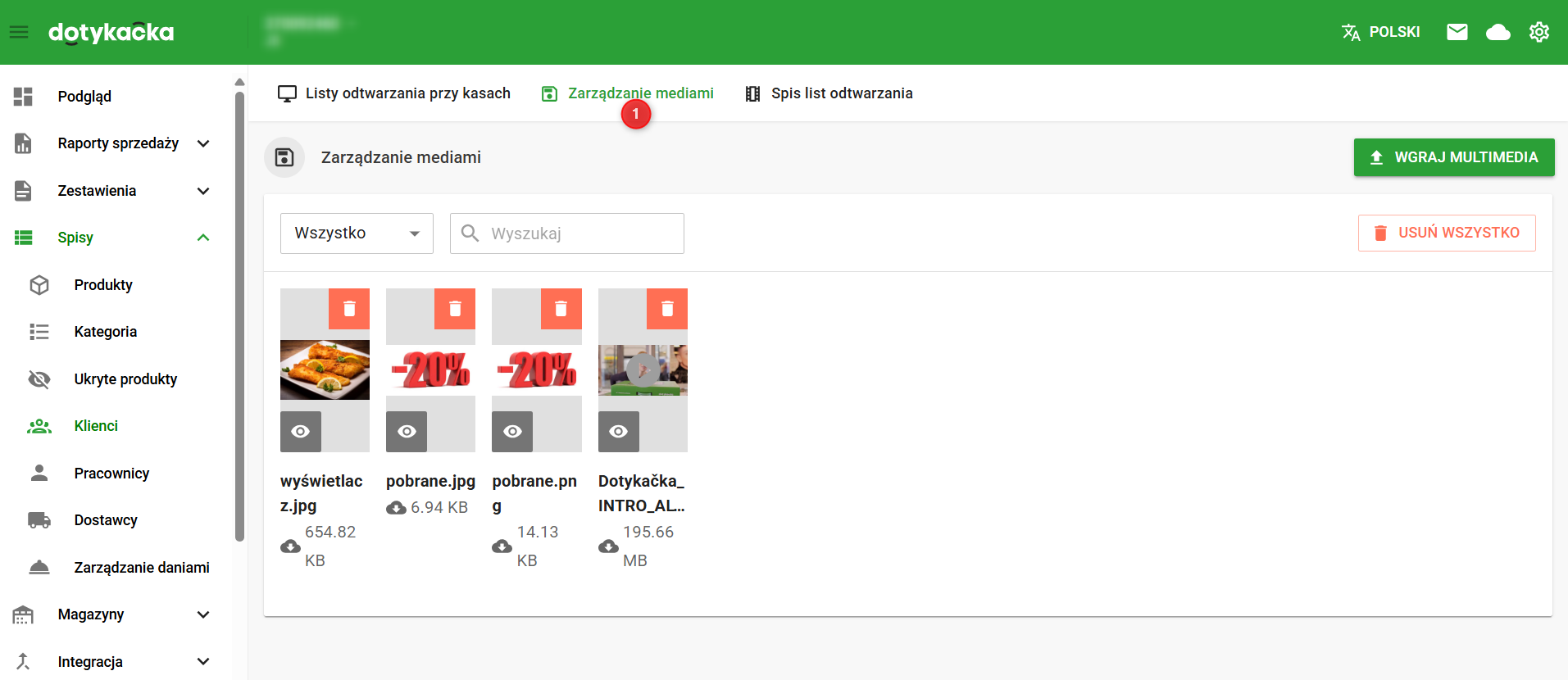Show Dotykačka INTRO video via eye icon
Image resolution: width=1568 pixels, height=680 pixels.
(x=619, y=432)
